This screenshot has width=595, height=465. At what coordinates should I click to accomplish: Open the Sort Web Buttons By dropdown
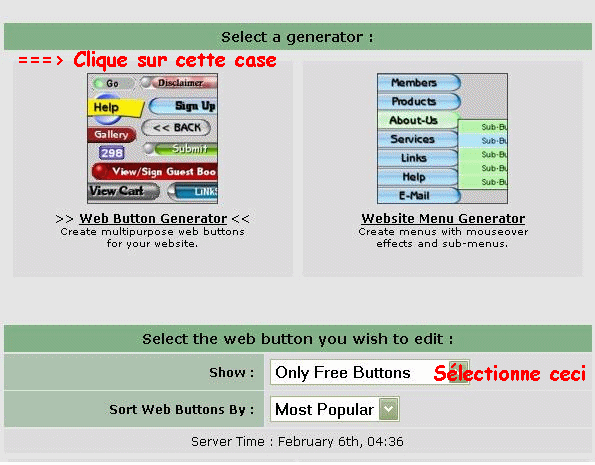335,409
